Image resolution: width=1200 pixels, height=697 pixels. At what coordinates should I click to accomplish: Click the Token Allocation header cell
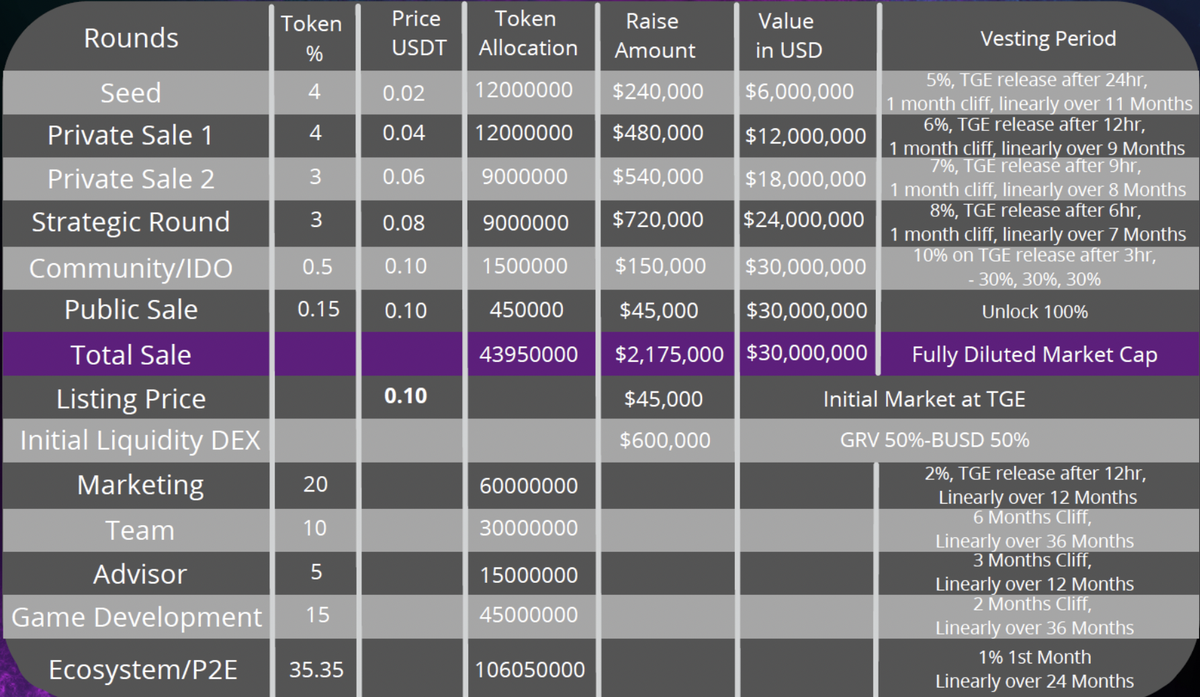527,34
